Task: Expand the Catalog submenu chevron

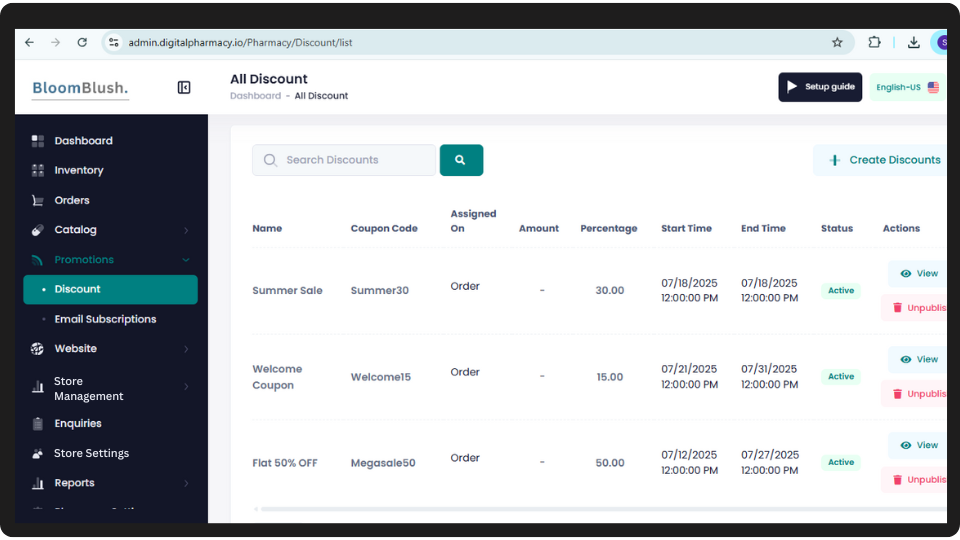Action: [x=186, y=230]
